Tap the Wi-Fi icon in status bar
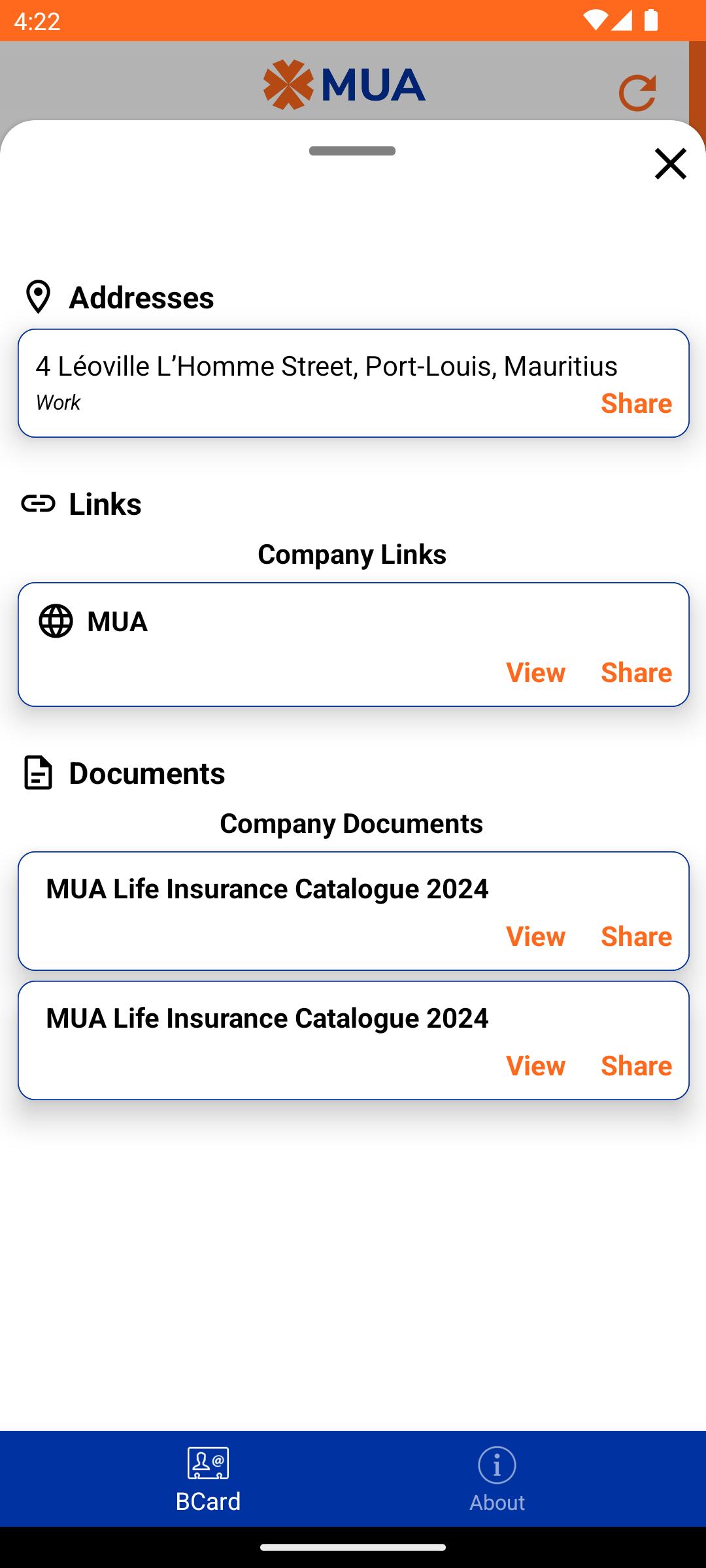Image resolution: width=706 pixels, height=1568 pixels. (x=595, y=20)
